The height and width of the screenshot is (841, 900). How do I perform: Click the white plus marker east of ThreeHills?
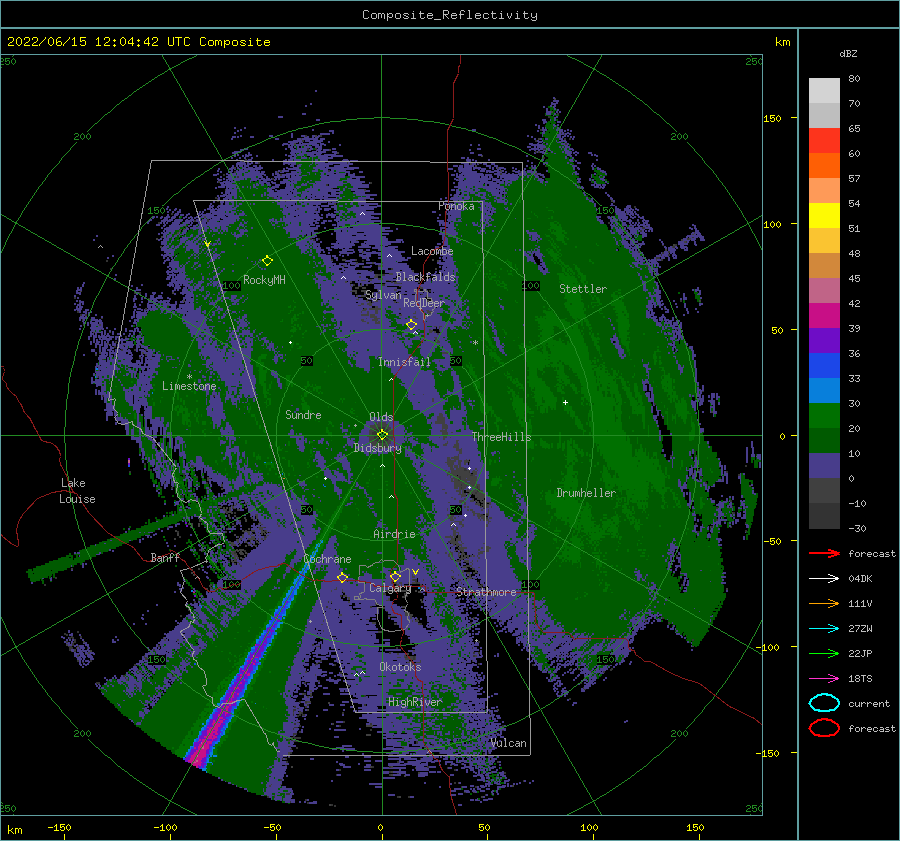click(x=565, y=402)
